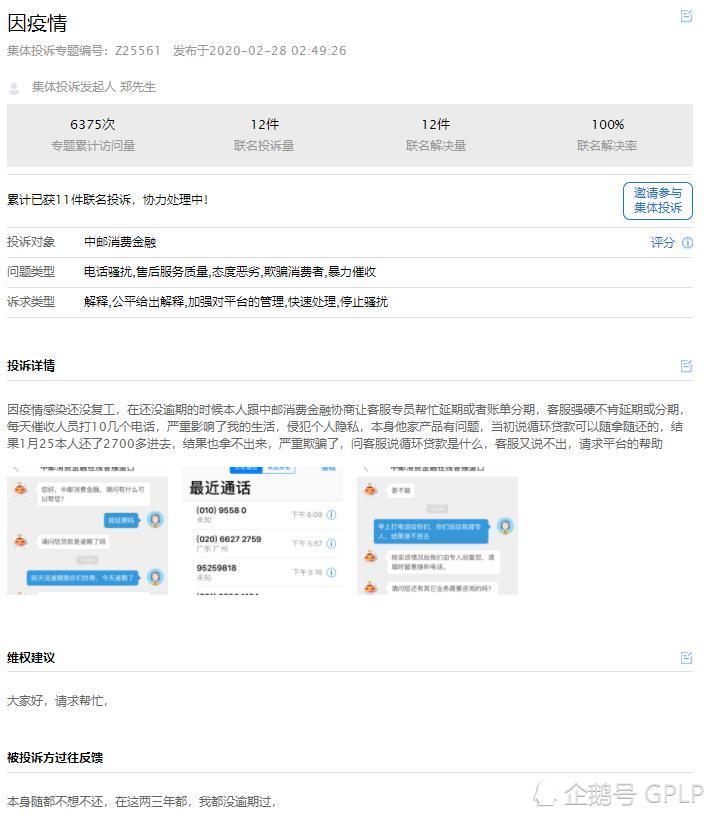Click the topic number Z25561
This screenshot has height=820, width=723.
[138, 51]
